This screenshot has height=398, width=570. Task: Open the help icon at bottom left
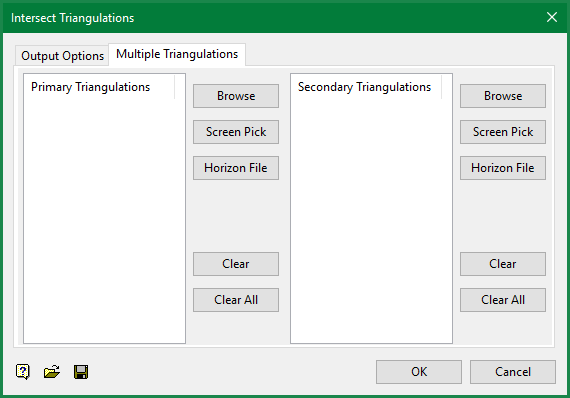pos(23,372)
